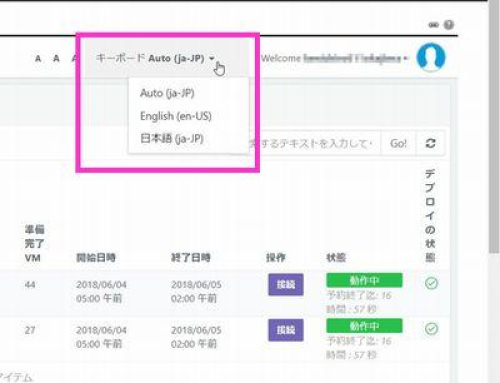Click the 操作 column header
The width and height of the screenshot is (500, 383).
tap(276, 258)
